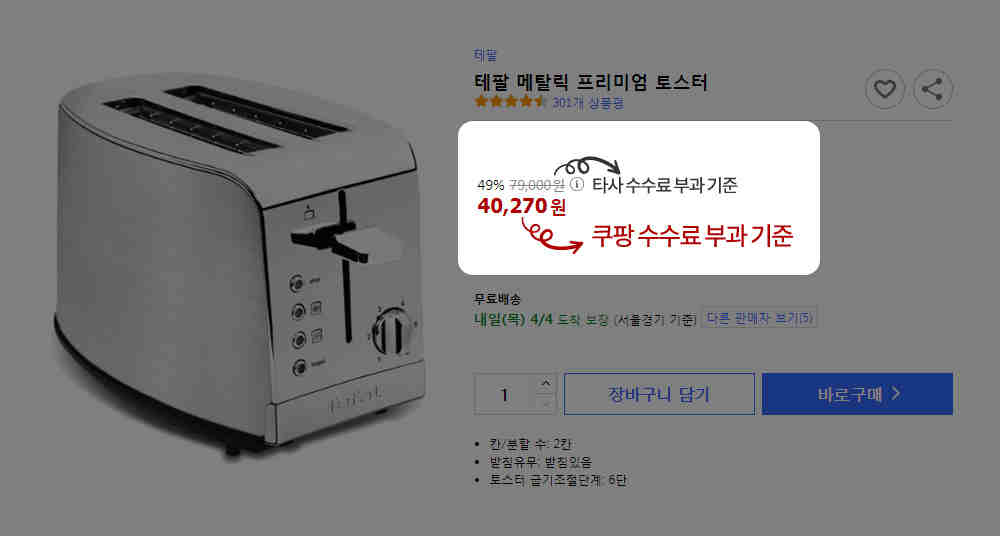Click the share icon
This screenshot has height=536, width=1000.
[x=932, y=89]
